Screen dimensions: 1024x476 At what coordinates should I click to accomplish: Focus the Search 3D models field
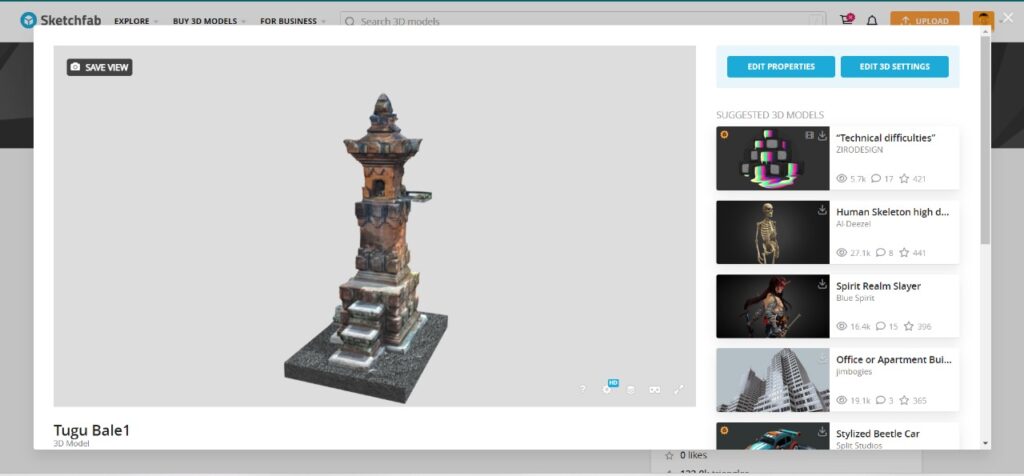point(583,21)
